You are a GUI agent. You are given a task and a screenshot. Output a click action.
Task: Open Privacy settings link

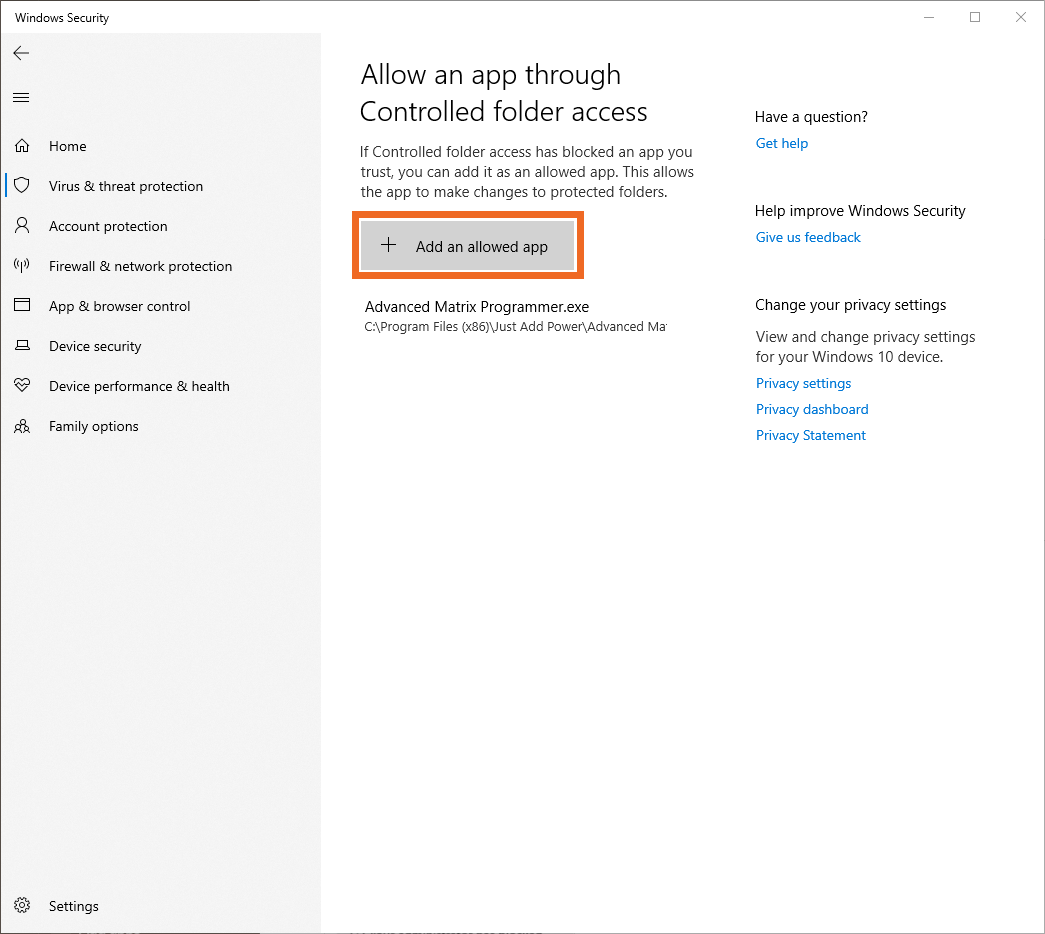pos(803,383)
